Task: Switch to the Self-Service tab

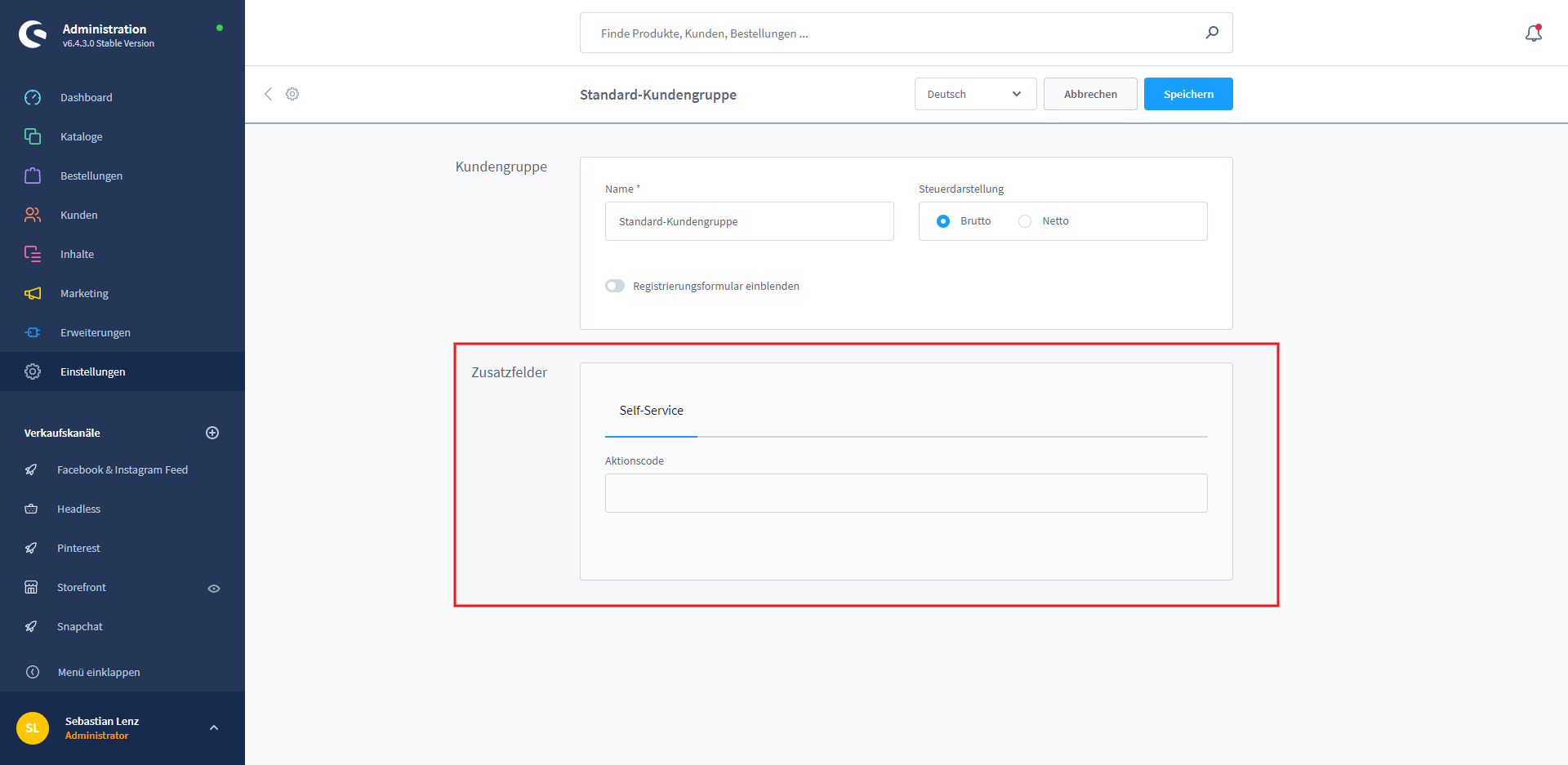Action: 651,411
